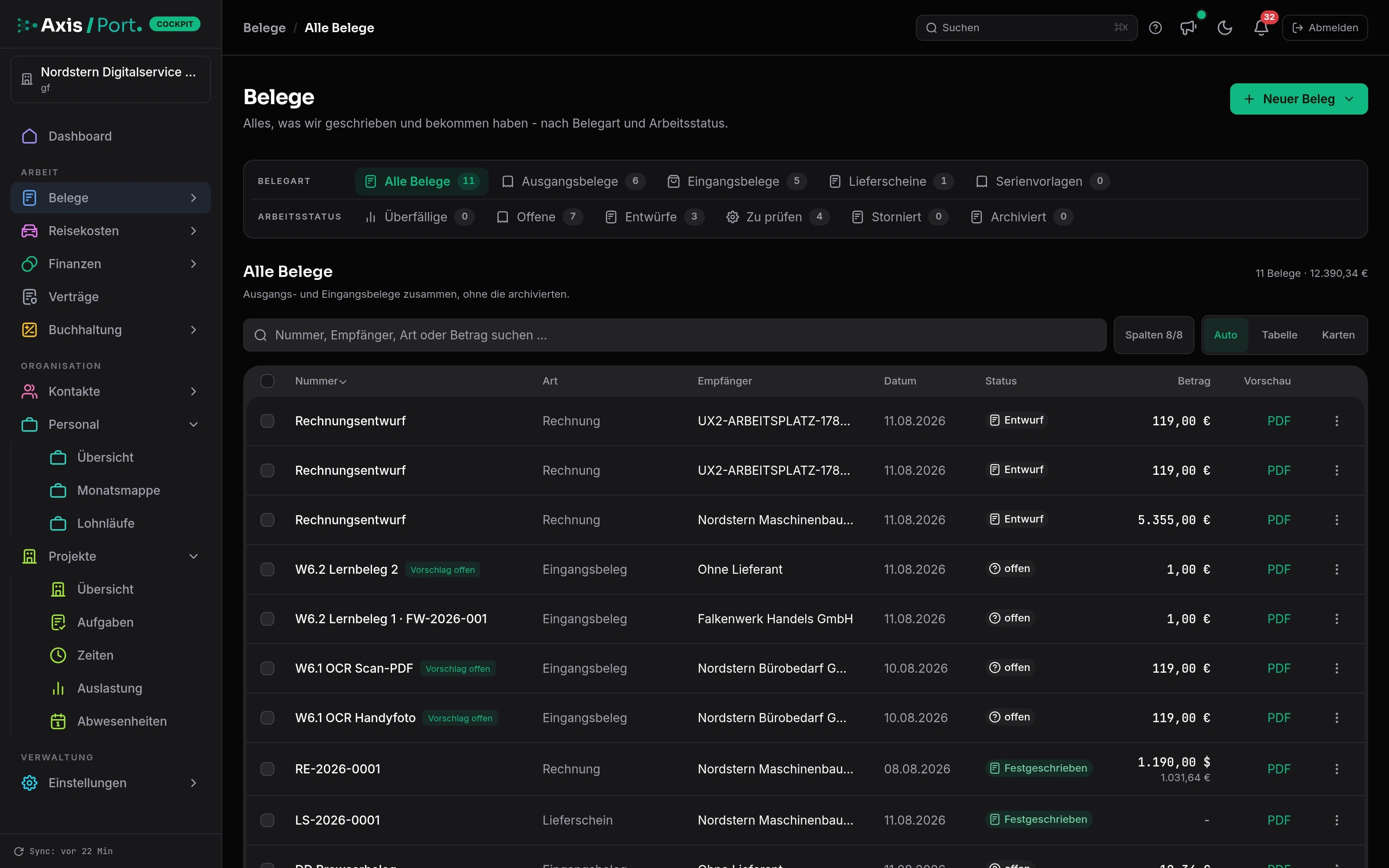This screenshot has width=1389, height=868.
Task: Select the Ausgangsbelege tab
Action: tap(573, 181)
